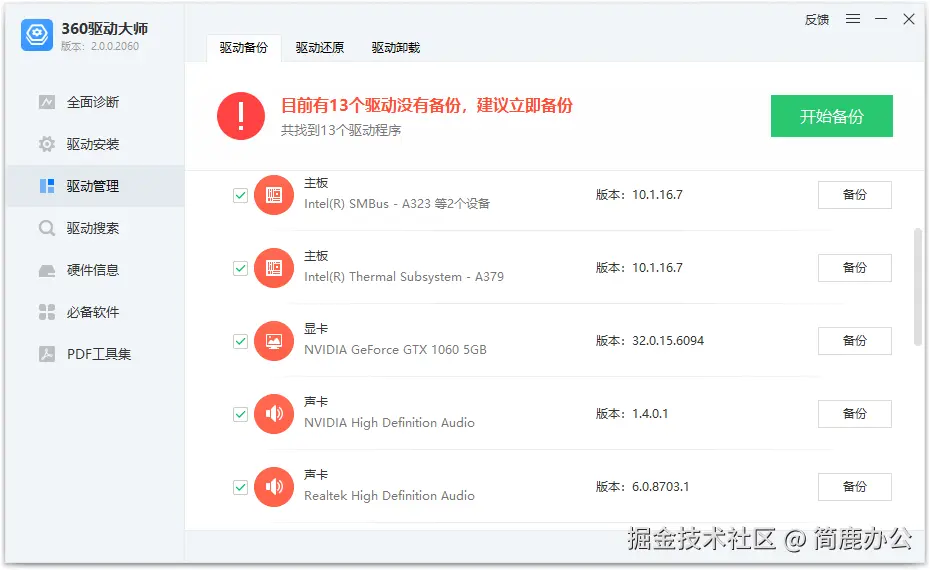This screenshot has width=930, height=570.
Task: Click the 硬件信息 sidebar icon
Action: [47, 270]
